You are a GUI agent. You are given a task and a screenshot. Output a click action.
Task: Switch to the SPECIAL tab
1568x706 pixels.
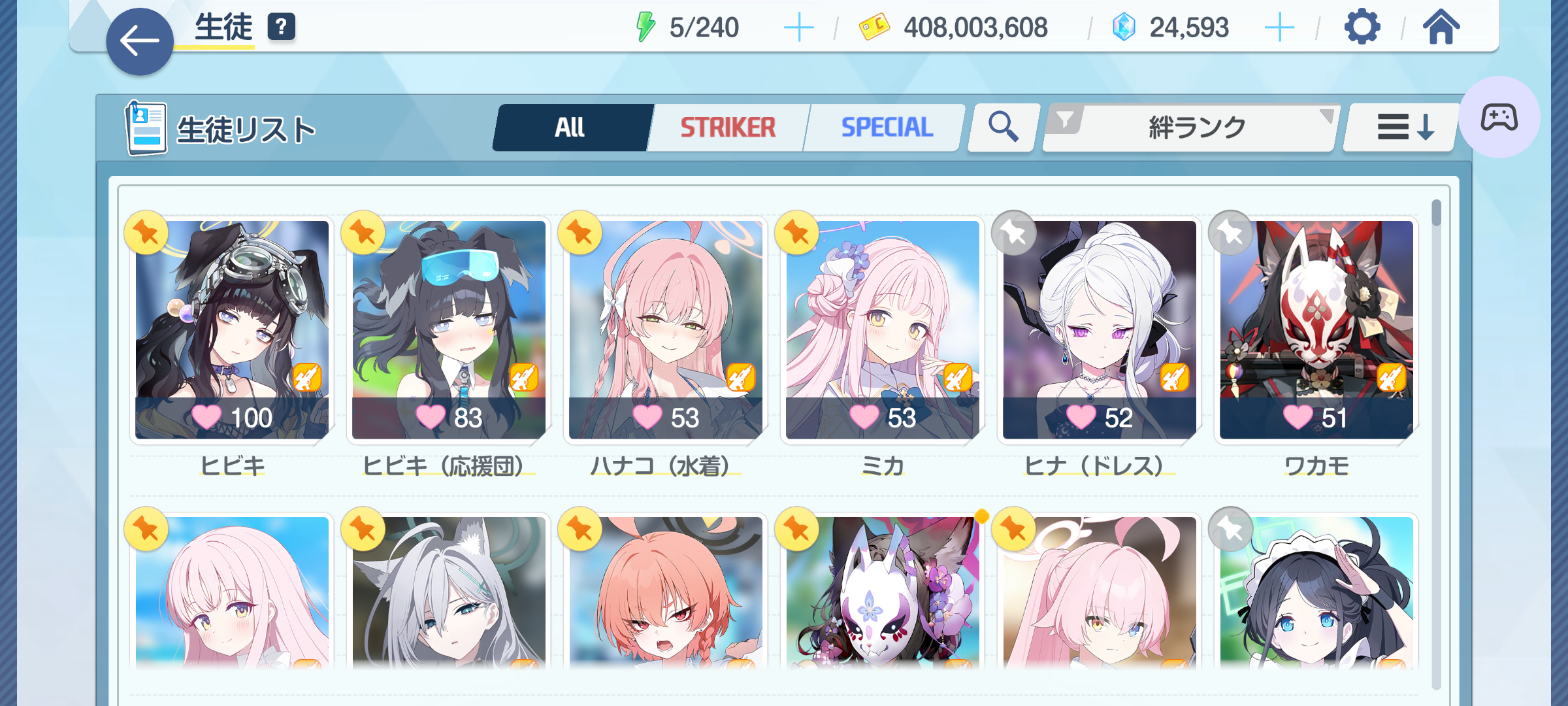pos(886,127)
